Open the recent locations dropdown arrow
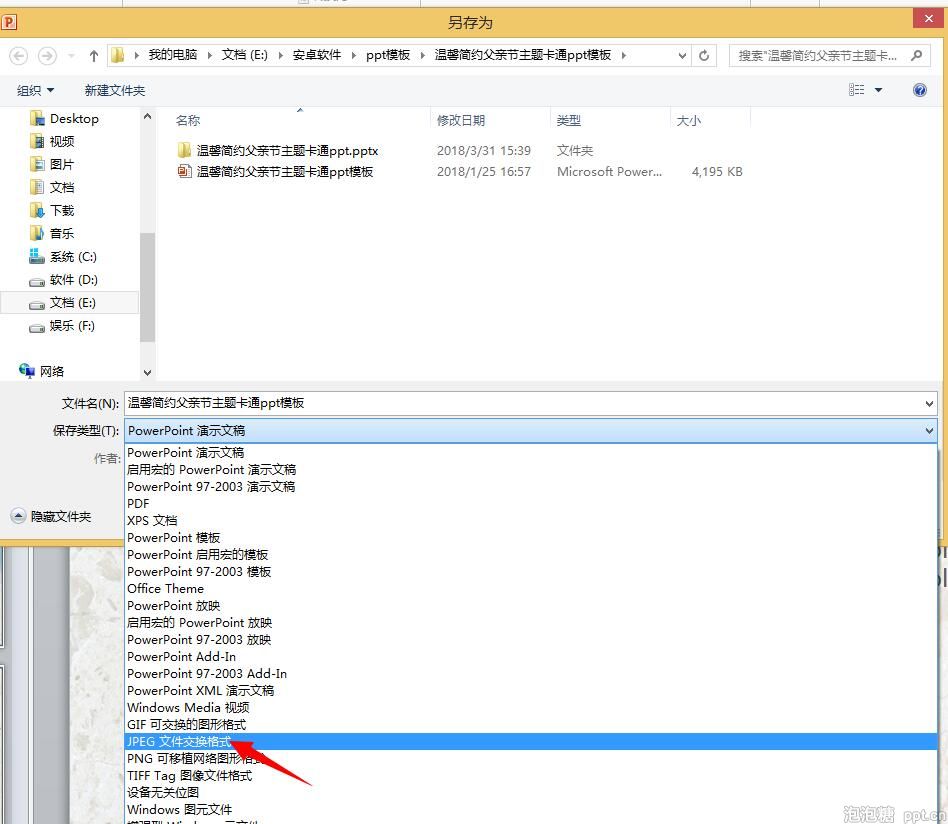This screenshot has width=948, height=824. point(71,56)
